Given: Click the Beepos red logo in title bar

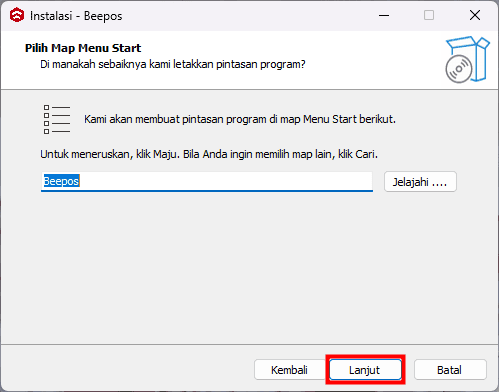Looking at the screenshot, I should (x=17, y=15).
